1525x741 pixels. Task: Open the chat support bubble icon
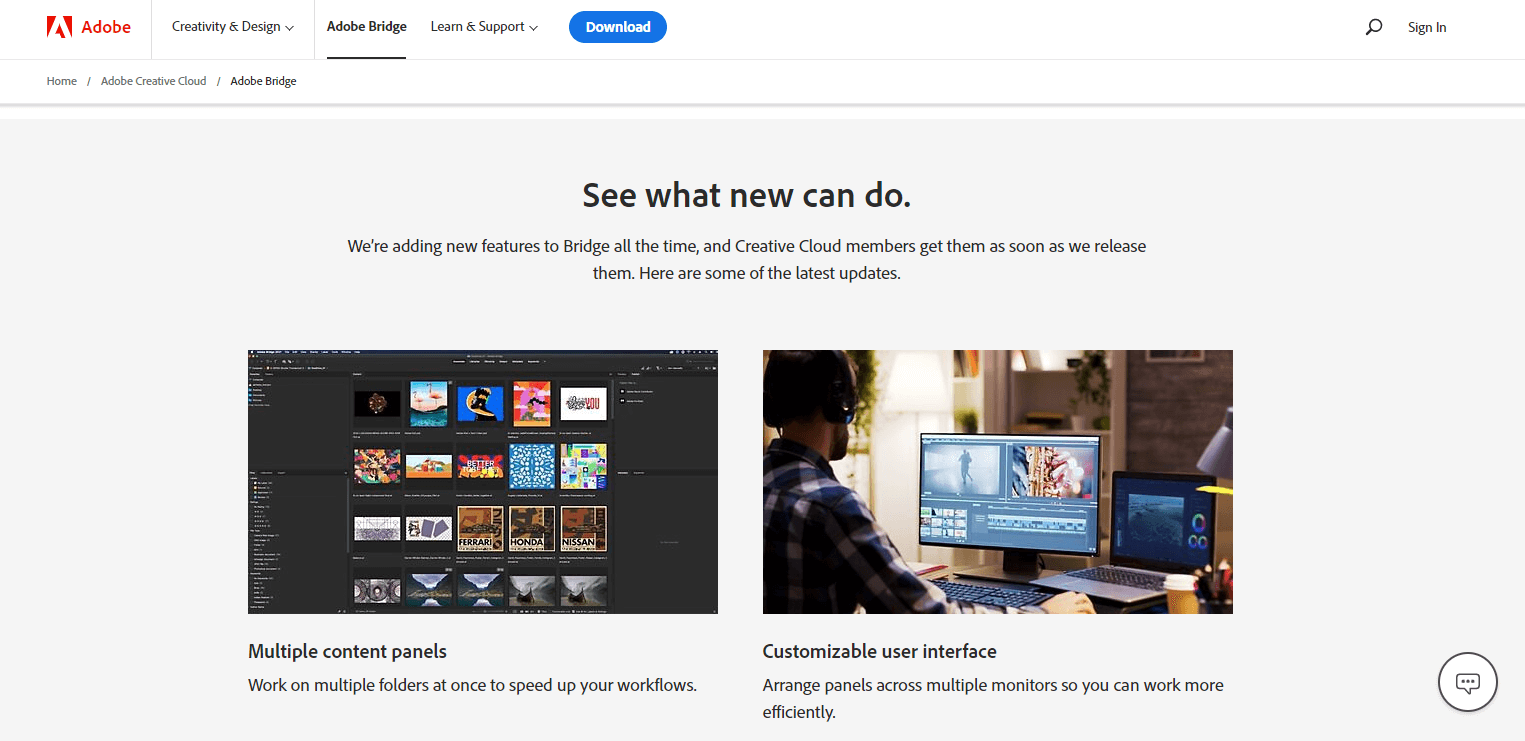pyautogui.click(x=1467, y=682)
